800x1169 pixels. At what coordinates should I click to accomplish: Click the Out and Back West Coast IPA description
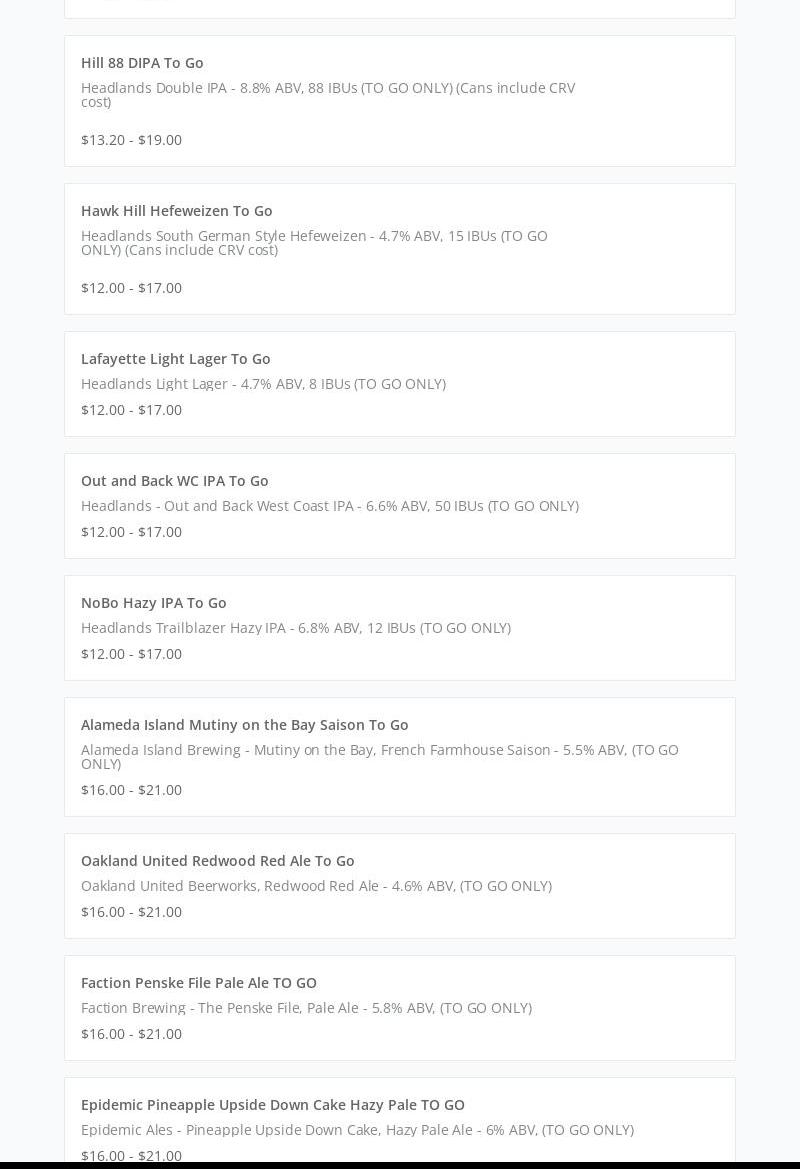329,506
